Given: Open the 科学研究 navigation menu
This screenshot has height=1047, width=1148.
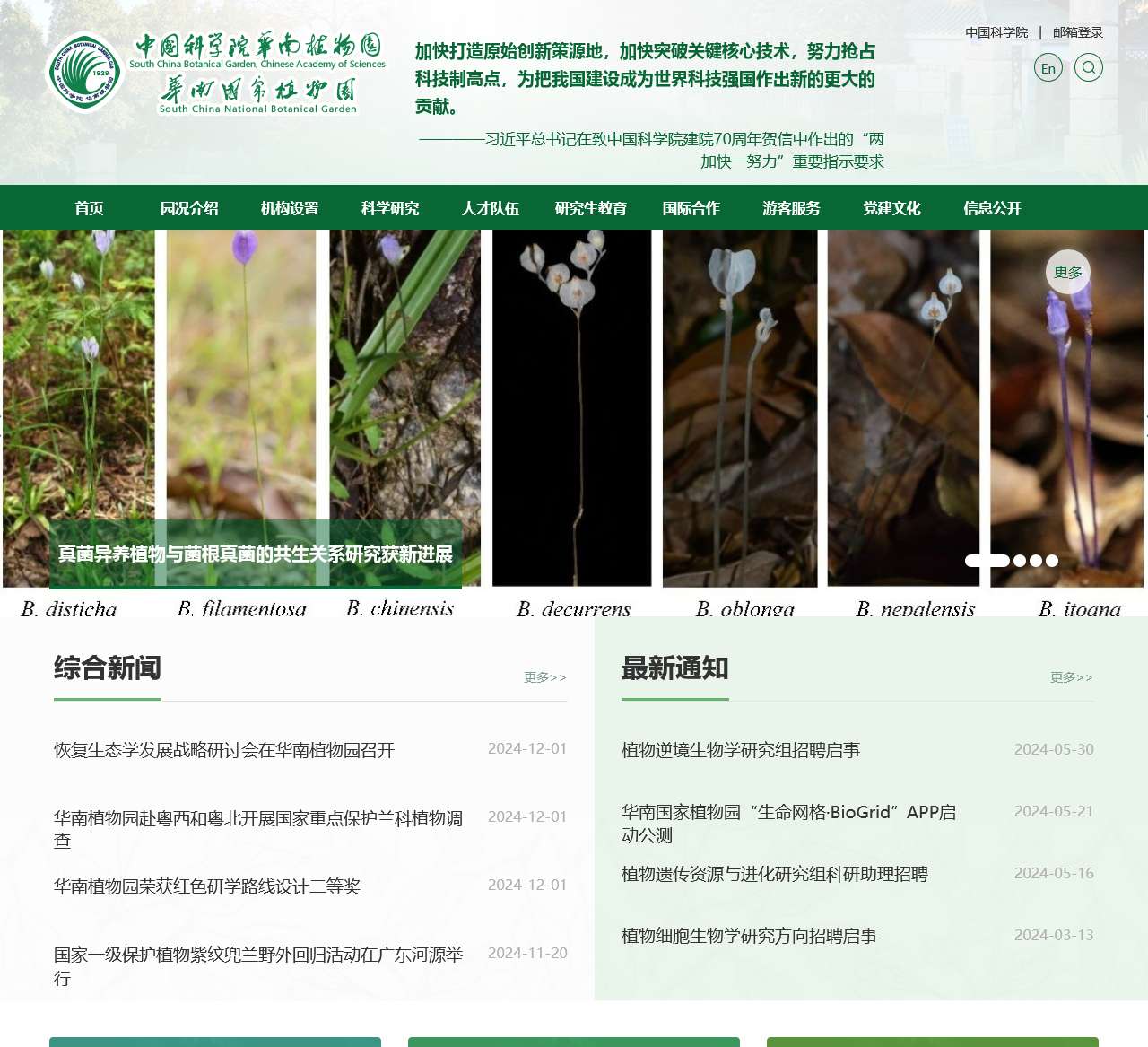Looking at the screenshot, I should [x=390, y=208].
